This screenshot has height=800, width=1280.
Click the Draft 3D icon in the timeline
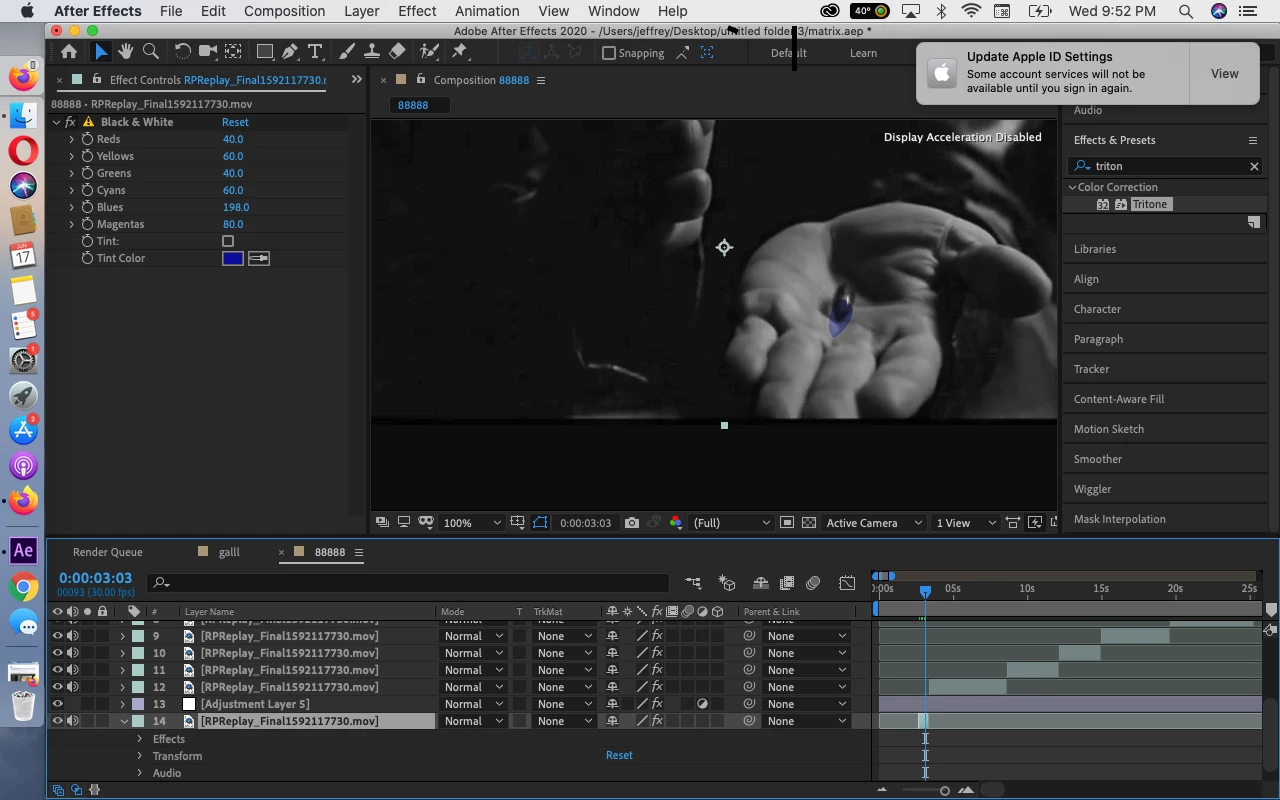728,583
